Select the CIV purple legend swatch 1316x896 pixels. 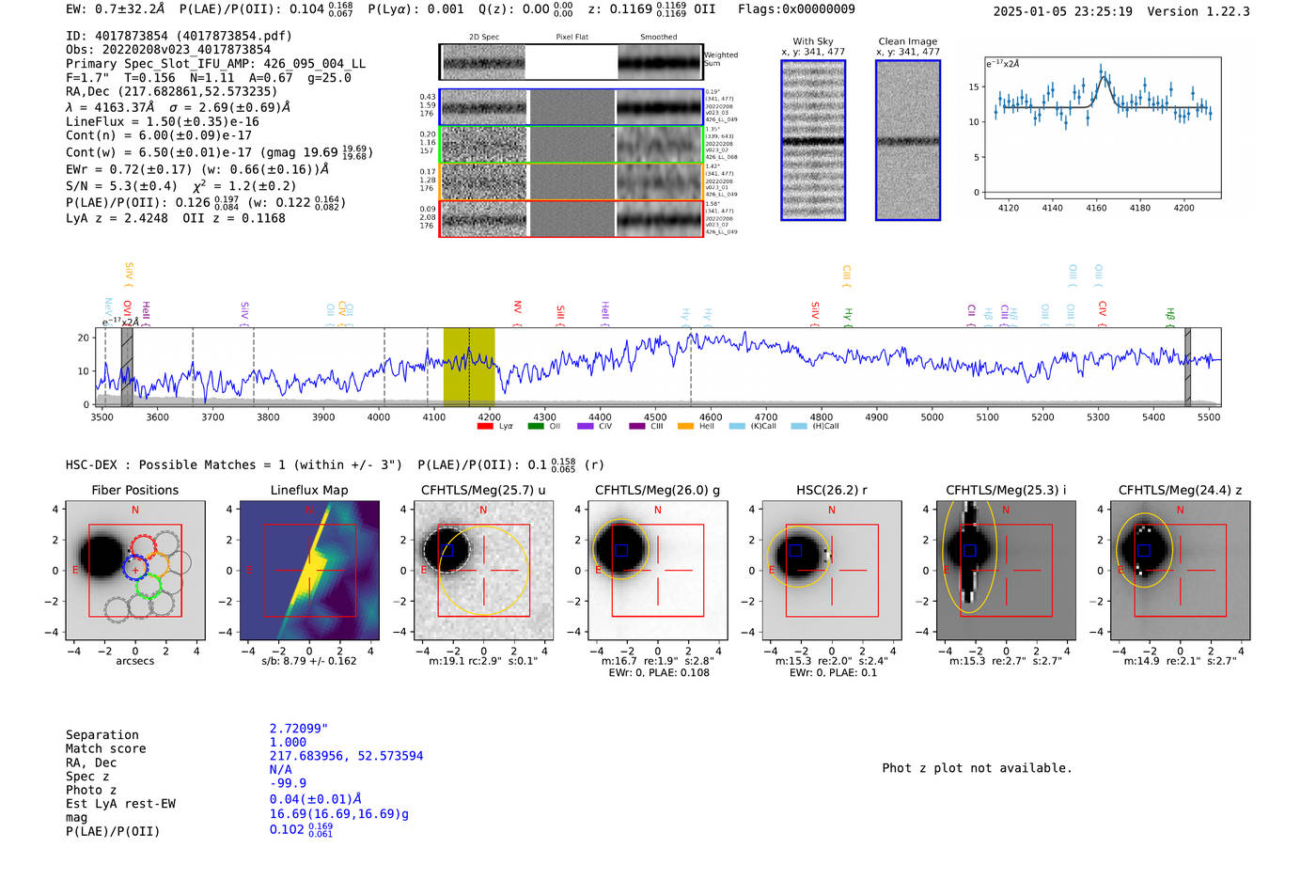586,426
